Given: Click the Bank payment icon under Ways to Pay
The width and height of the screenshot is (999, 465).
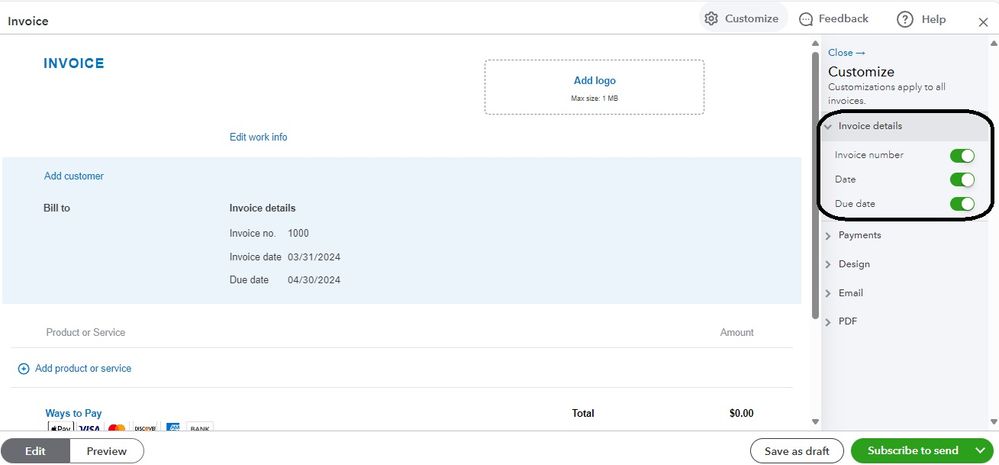Looking at the screenshot, I should tap(200, 429).
